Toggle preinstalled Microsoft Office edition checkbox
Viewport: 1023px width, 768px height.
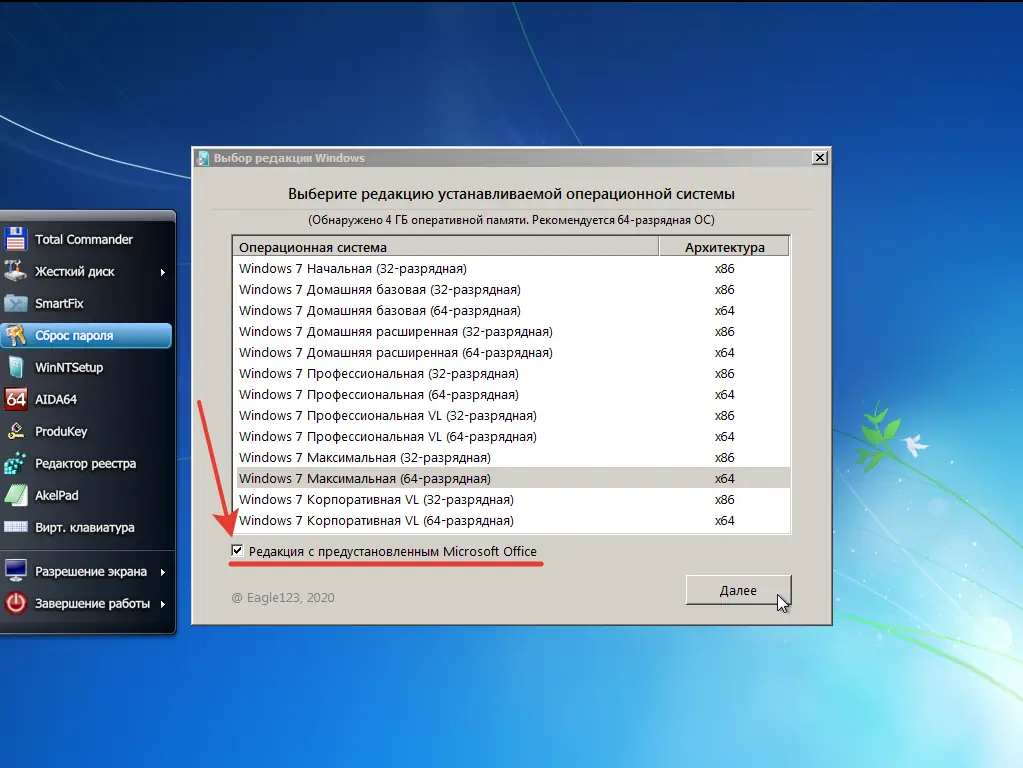coord(237,551)
